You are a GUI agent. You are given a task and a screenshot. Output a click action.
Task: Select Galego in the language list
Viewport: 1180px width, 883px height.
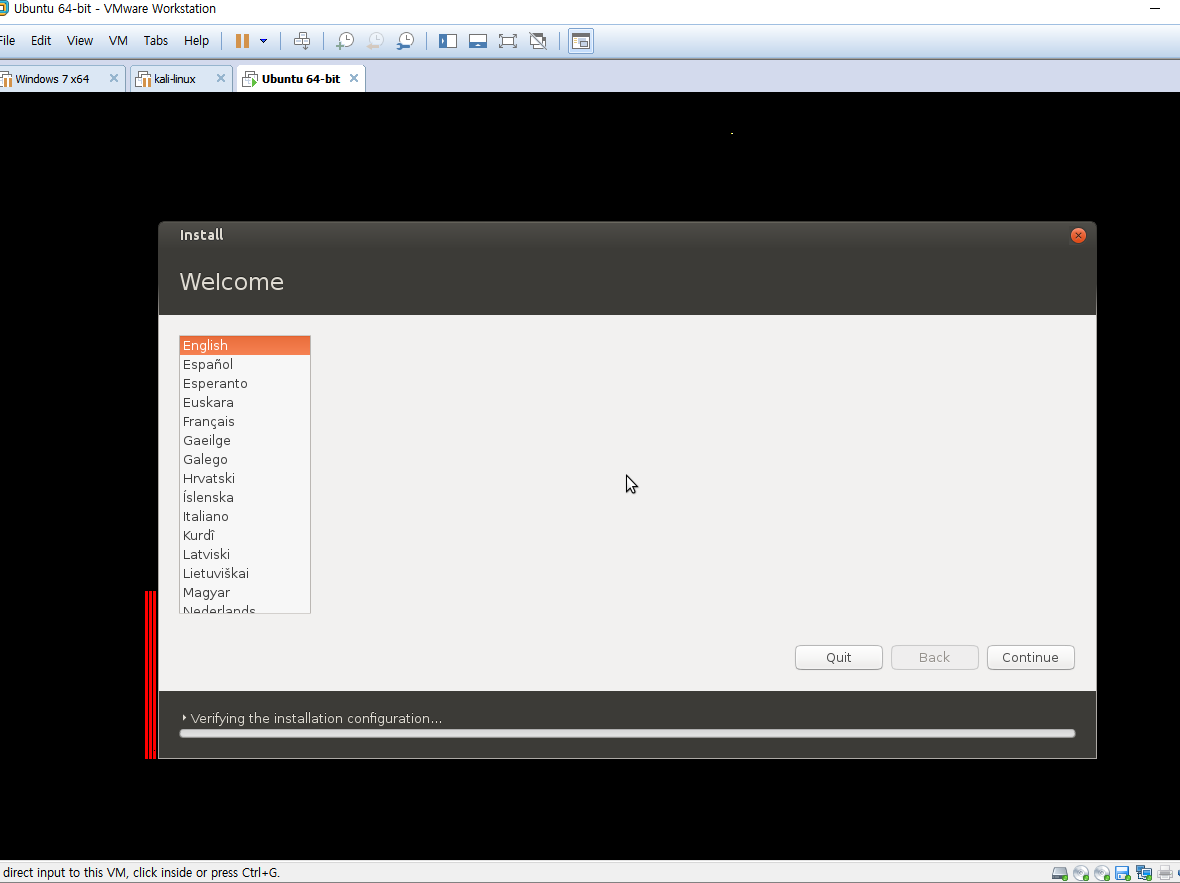(x=245, y=459)
